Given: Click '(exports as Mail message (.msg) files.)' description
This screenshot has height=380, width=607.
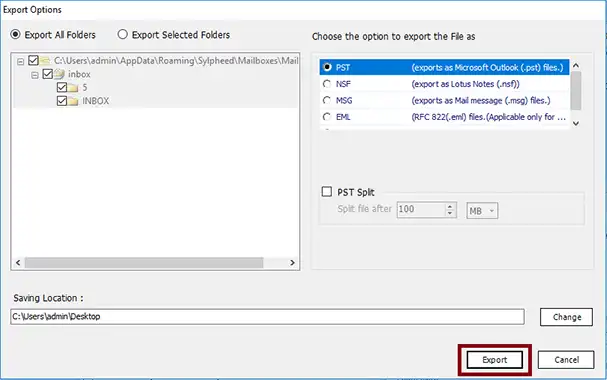Looking at the screenshot, I should 481,101.
